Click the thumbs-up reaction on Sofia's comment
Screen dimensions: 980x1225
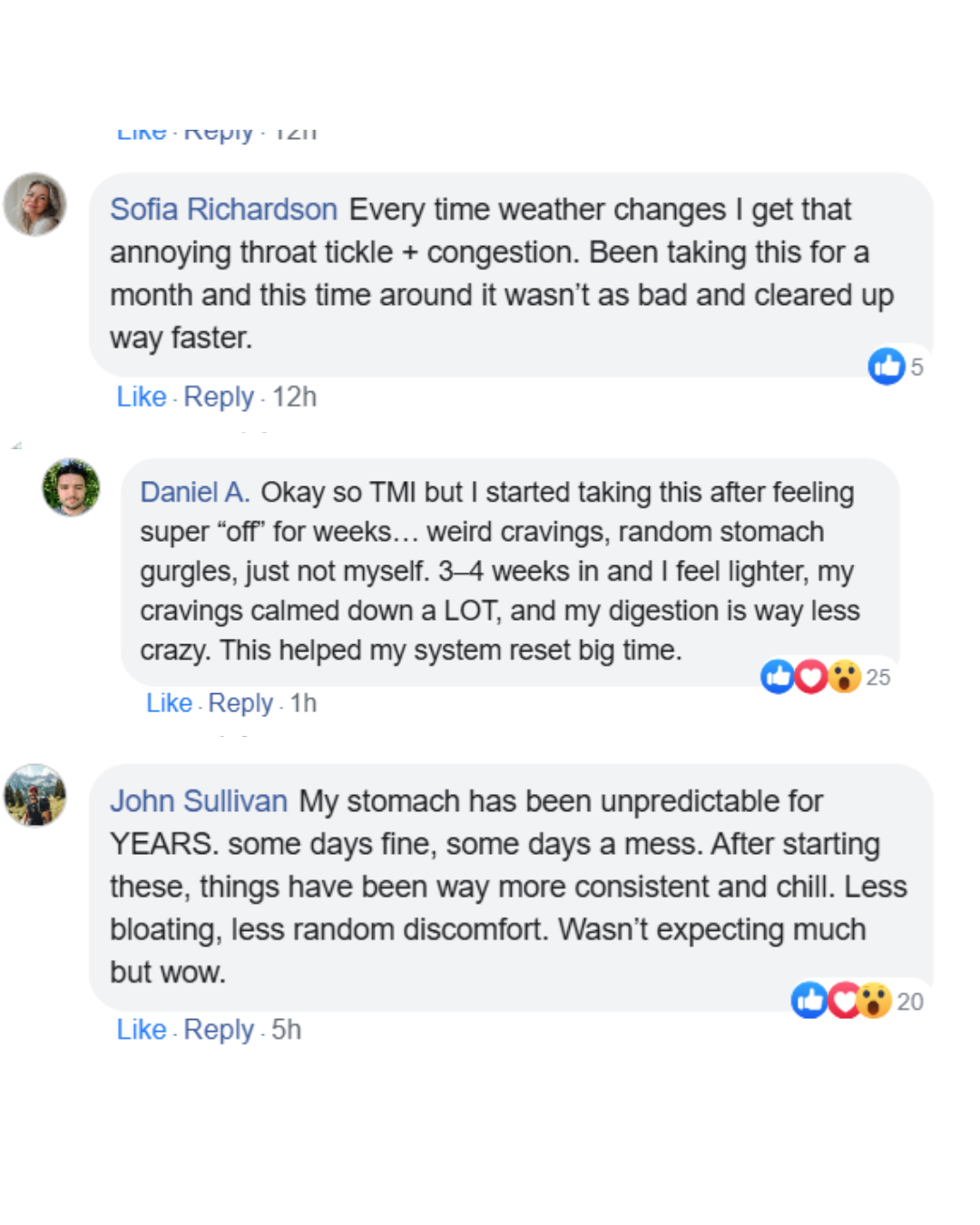tap(887, 367)
